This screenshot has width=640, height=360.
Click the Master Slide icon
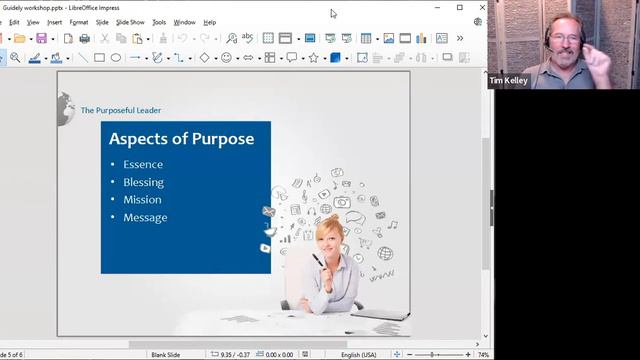click(x=310, y=38)
